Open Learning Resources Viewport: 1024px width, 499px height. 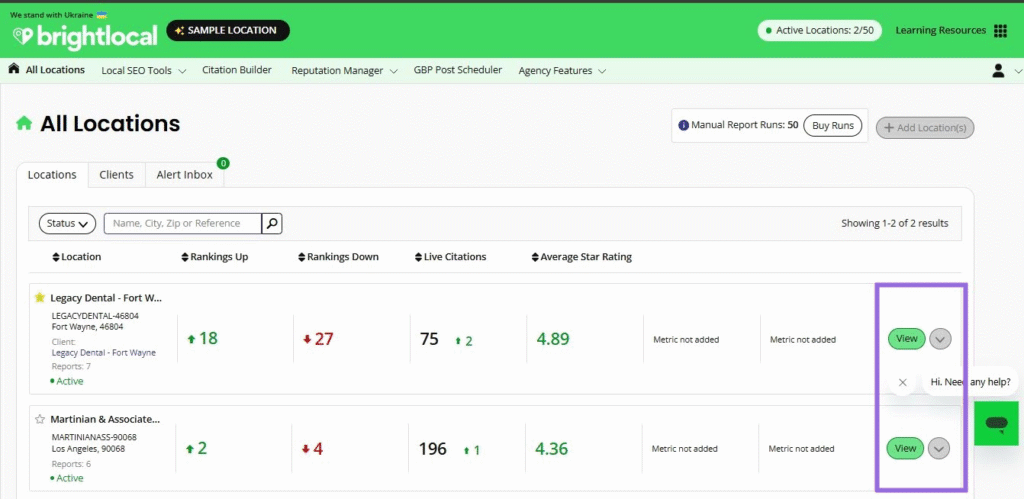coord(940,31)
